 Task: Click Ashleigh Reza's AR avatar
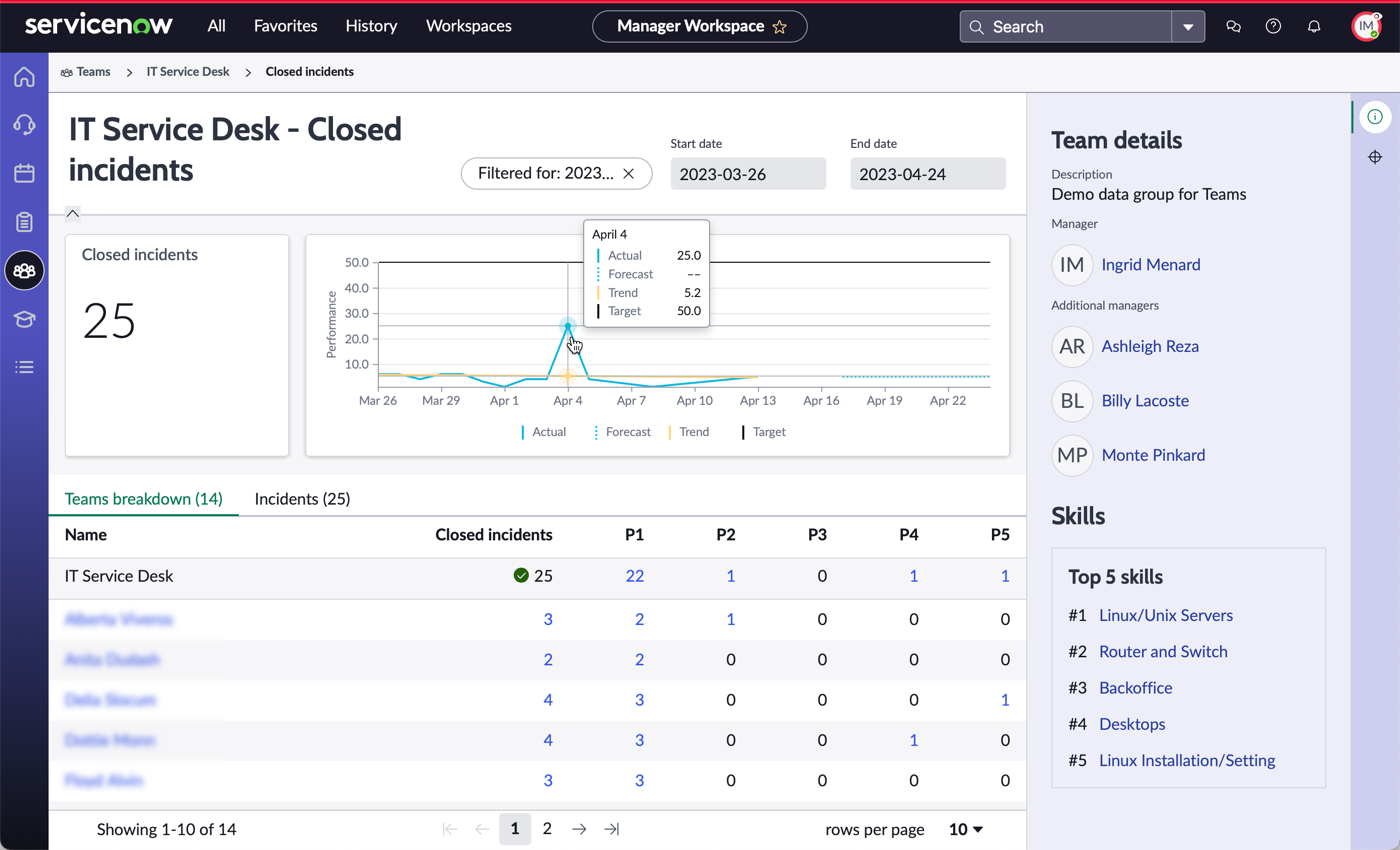point(1072,346)
